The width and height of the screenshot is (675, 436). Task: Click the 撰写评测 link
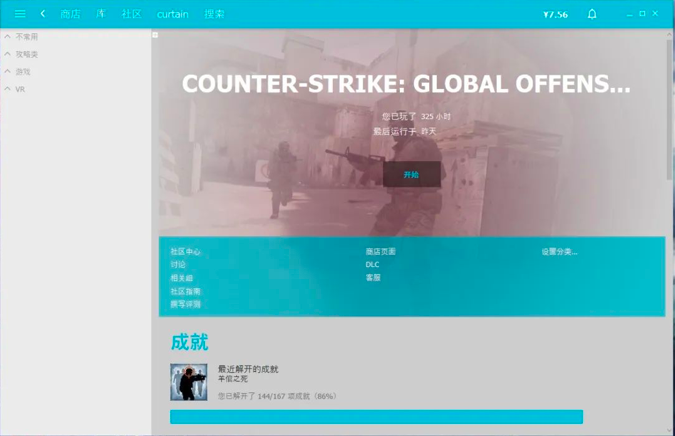point(186,304)
